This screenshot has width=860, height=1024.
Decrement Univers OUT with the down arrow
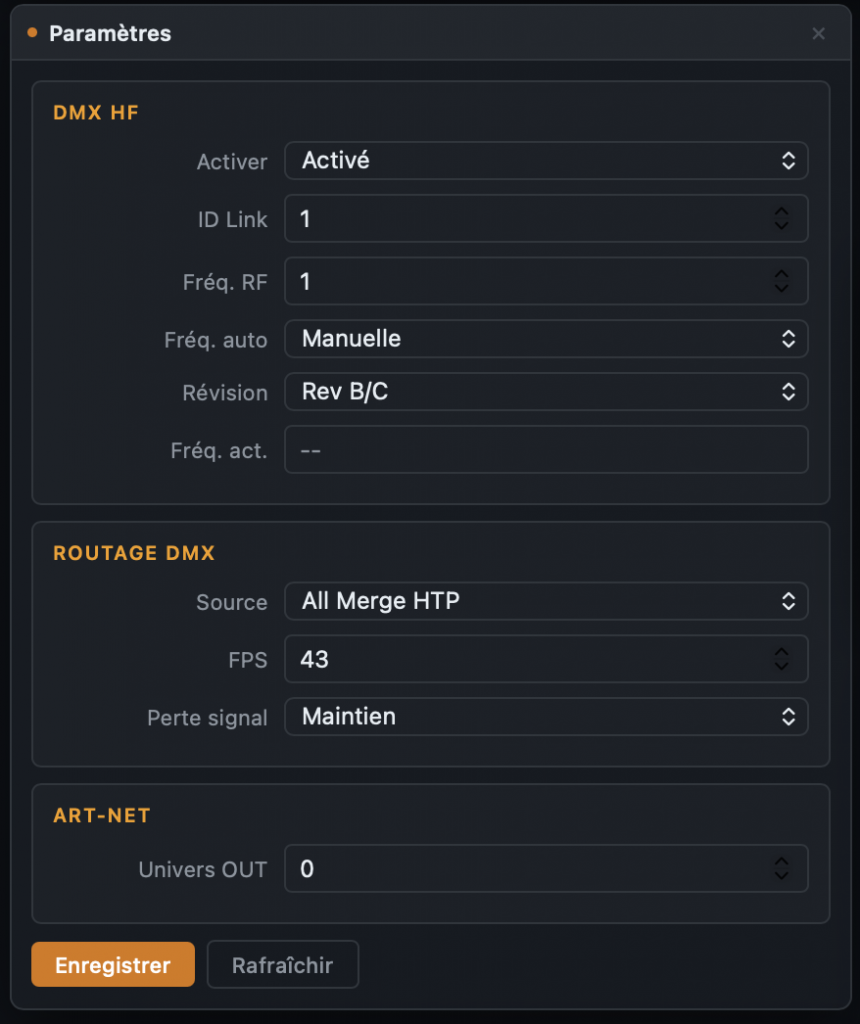781,875
